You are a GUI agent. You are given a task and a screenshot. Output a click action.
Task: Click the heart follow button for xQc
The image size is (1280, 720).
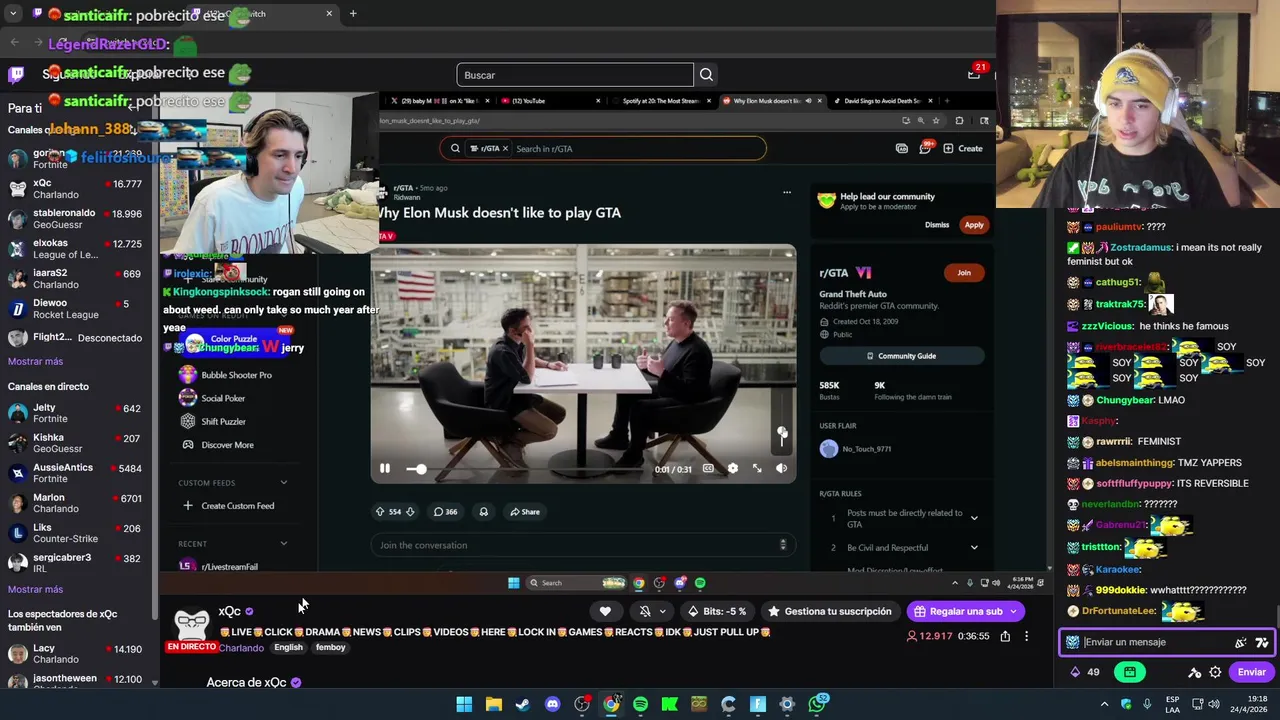(x=605, y=611)
